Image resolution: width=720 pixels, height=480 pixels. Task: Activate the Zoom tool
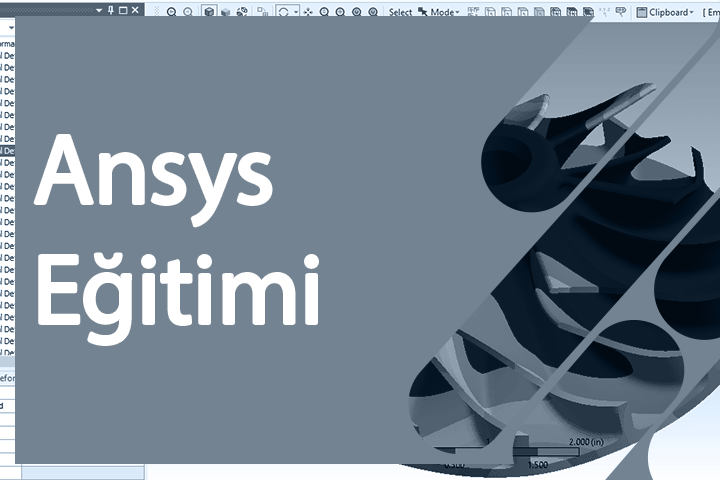click(x=324, y=12)
